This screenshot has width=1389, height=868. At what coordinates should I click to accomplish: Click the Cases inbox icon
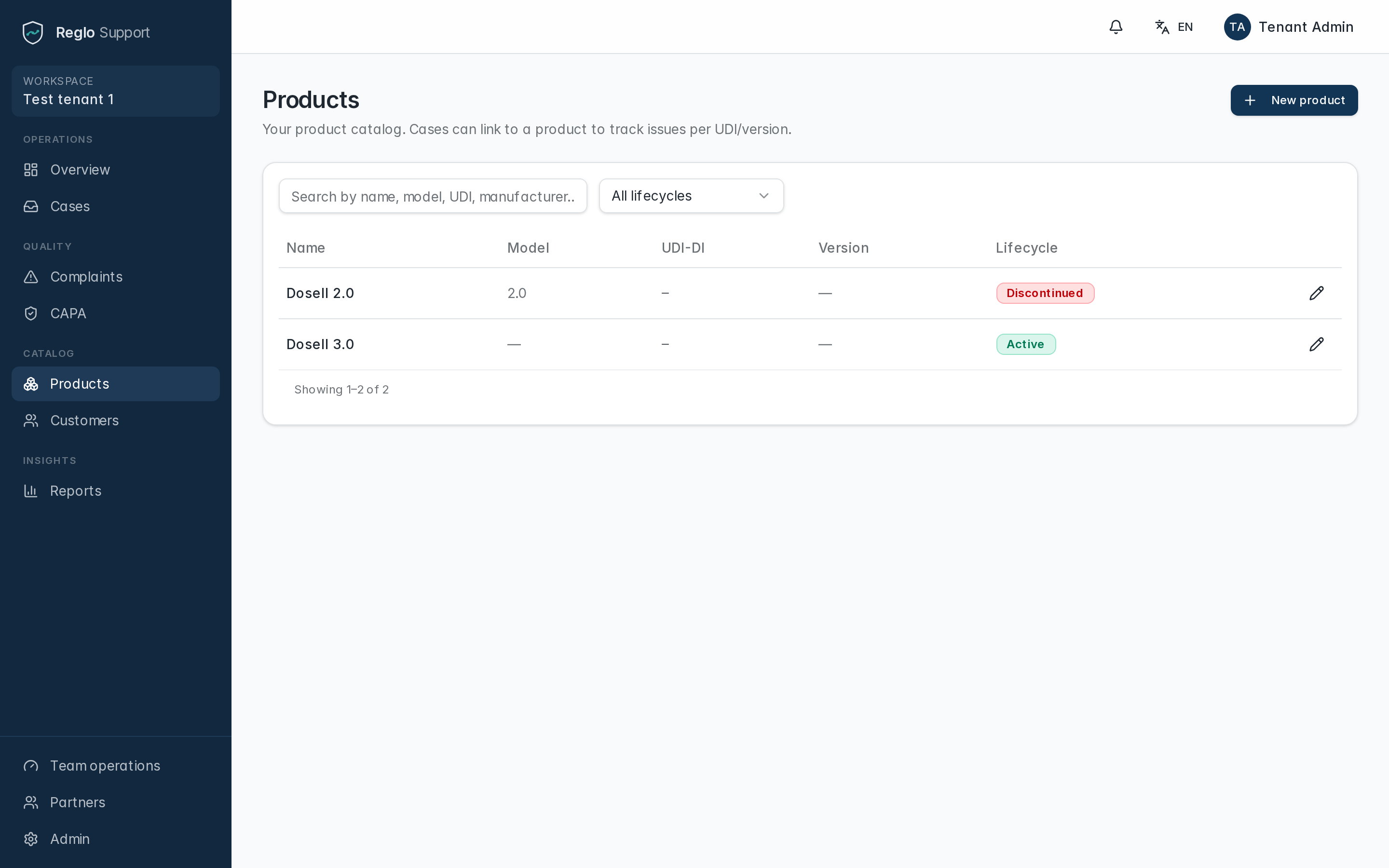click(31, 207)
